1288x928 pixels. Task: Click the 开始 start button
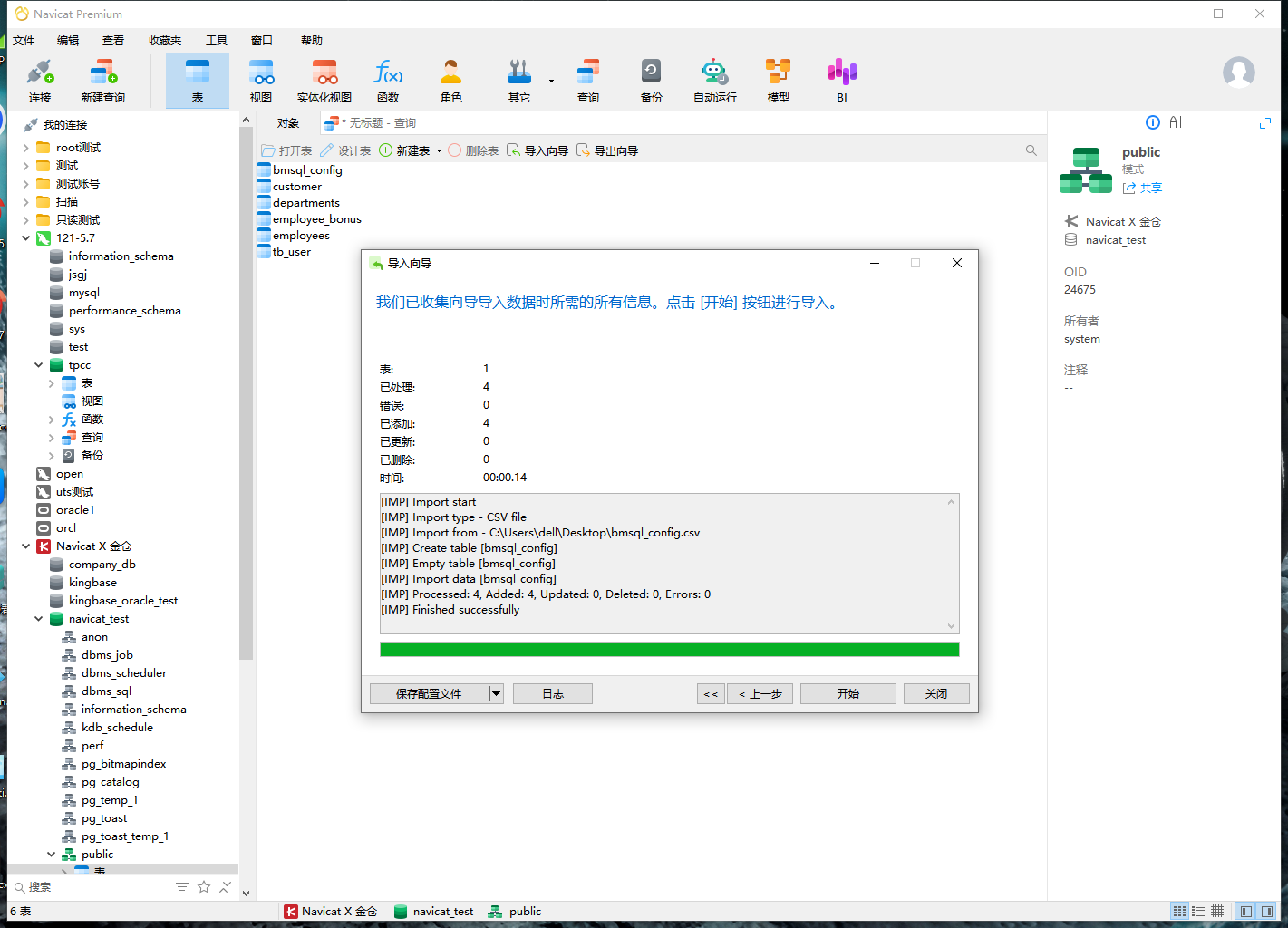pyautogui.click(x=848, y=693)
